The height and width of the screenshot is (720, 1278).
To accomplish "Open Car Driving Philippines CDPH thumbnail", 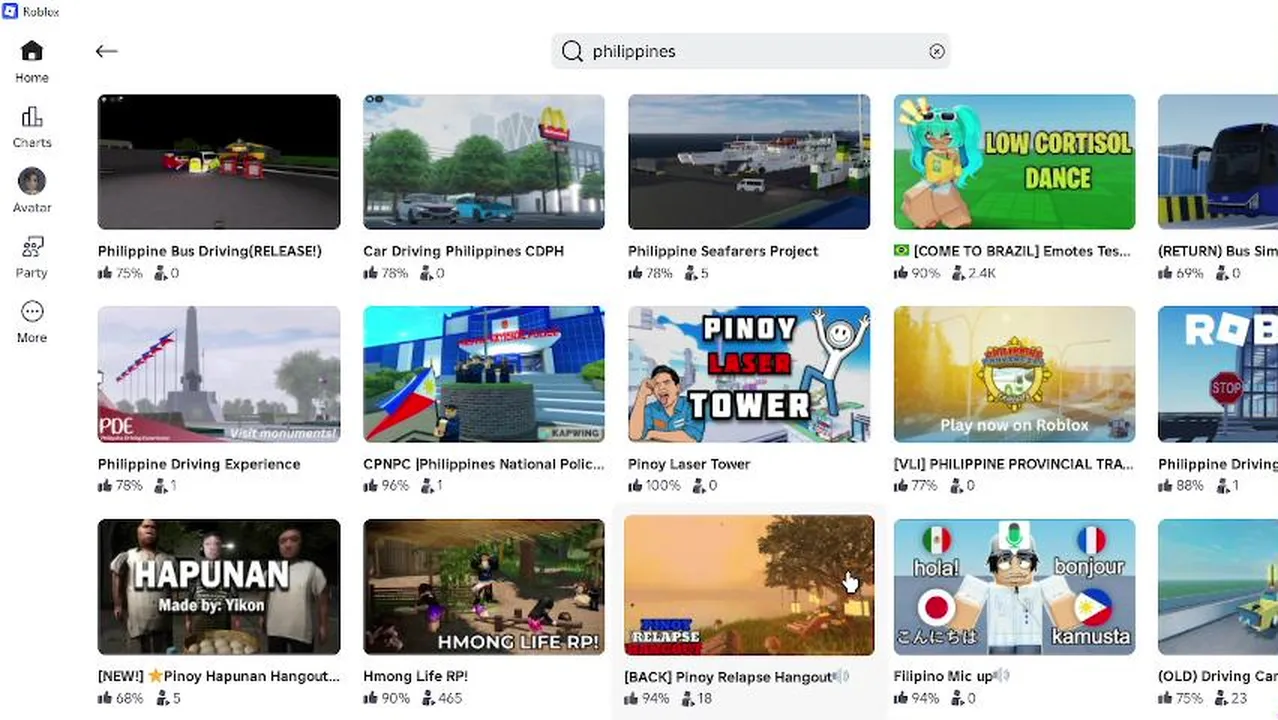I will click(484, 162).
